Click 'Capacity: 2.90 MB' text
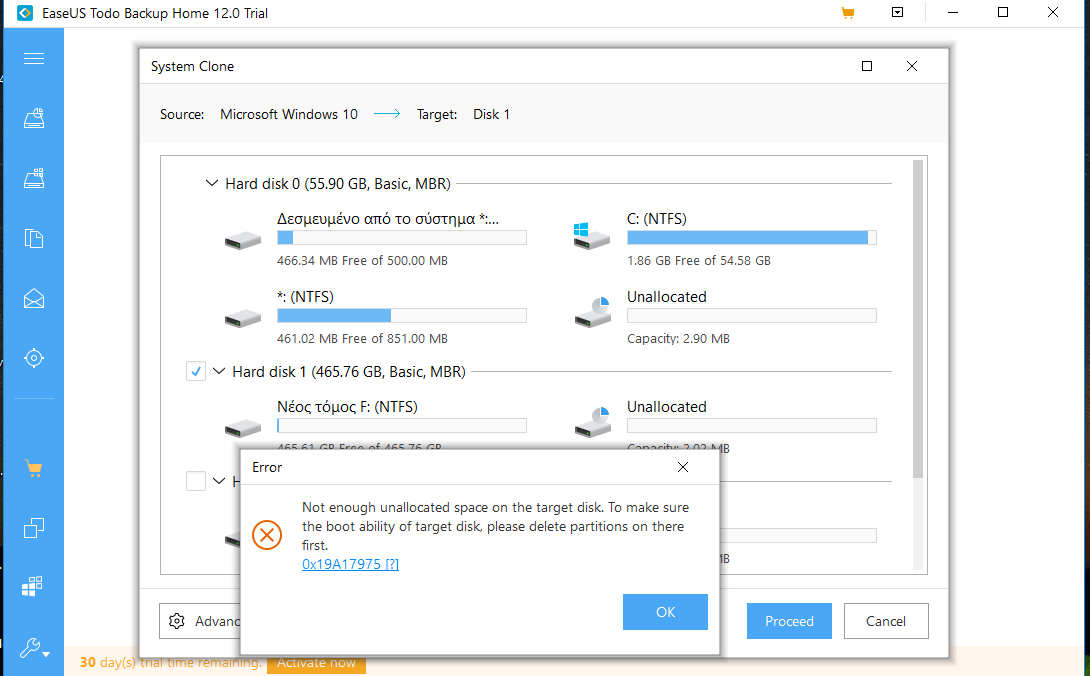The height and width of the screenshot is (676, 1090). coord(678,339)
